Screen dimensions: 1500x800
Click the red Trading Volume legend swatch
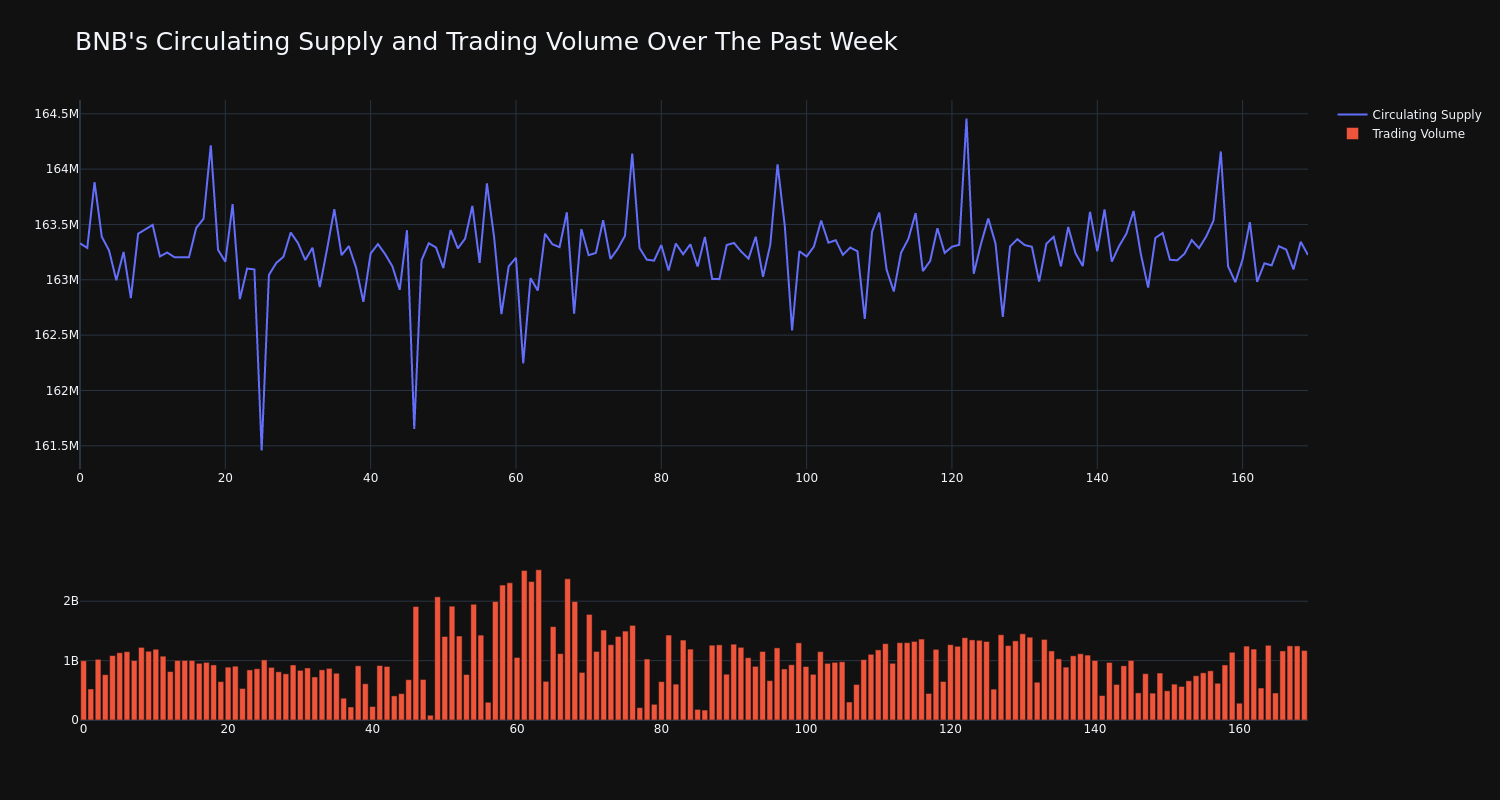click(x=1352, y=134)
